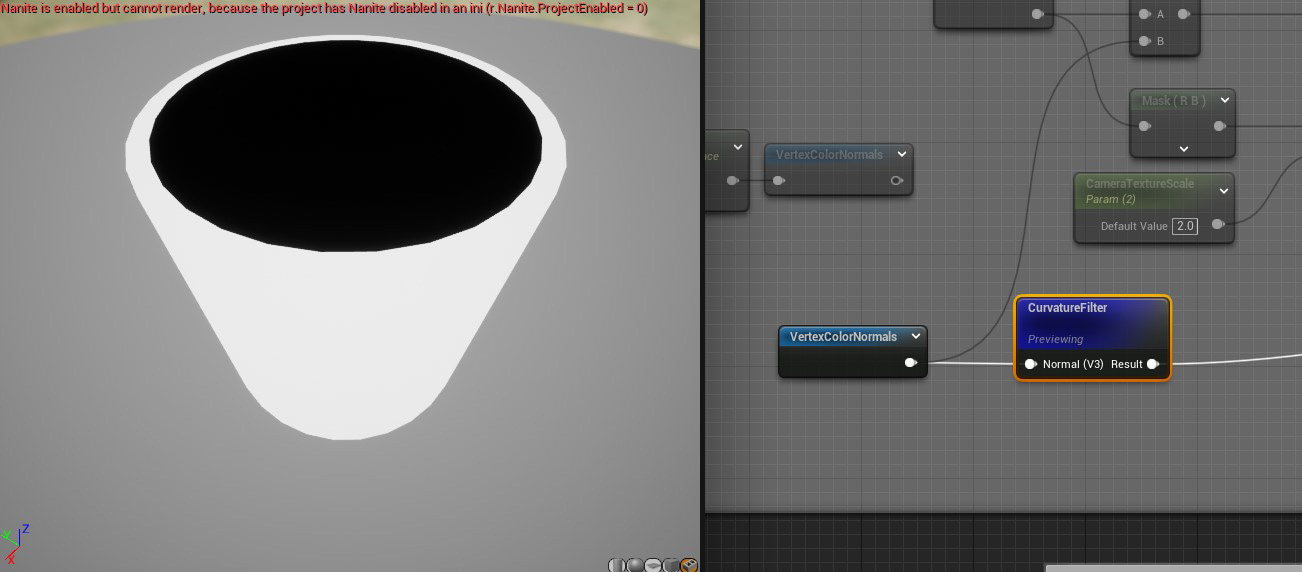
Task: Click CameraTextureScale output pin
Action: pyautogui.click(x=1218, y=225)
